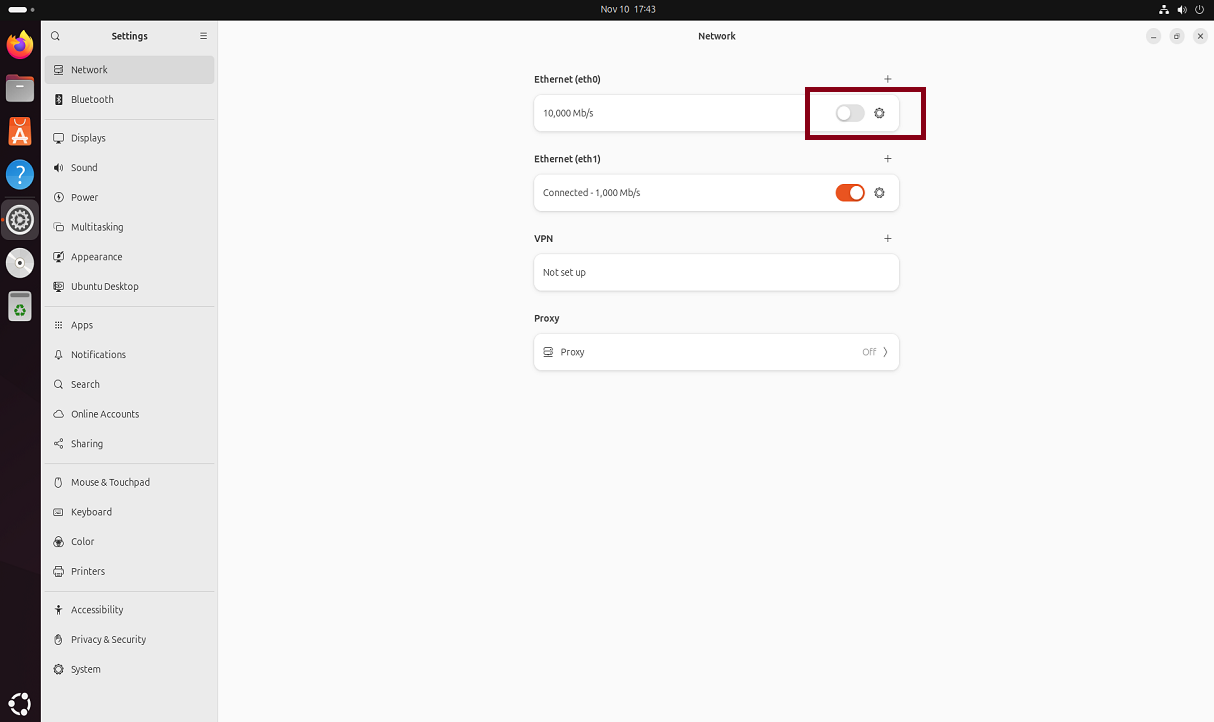The image size is (1214, 722).
Task: Add new Ethernet eth0 connection profile
Action: pyautogui.click(x=887, y=79)
